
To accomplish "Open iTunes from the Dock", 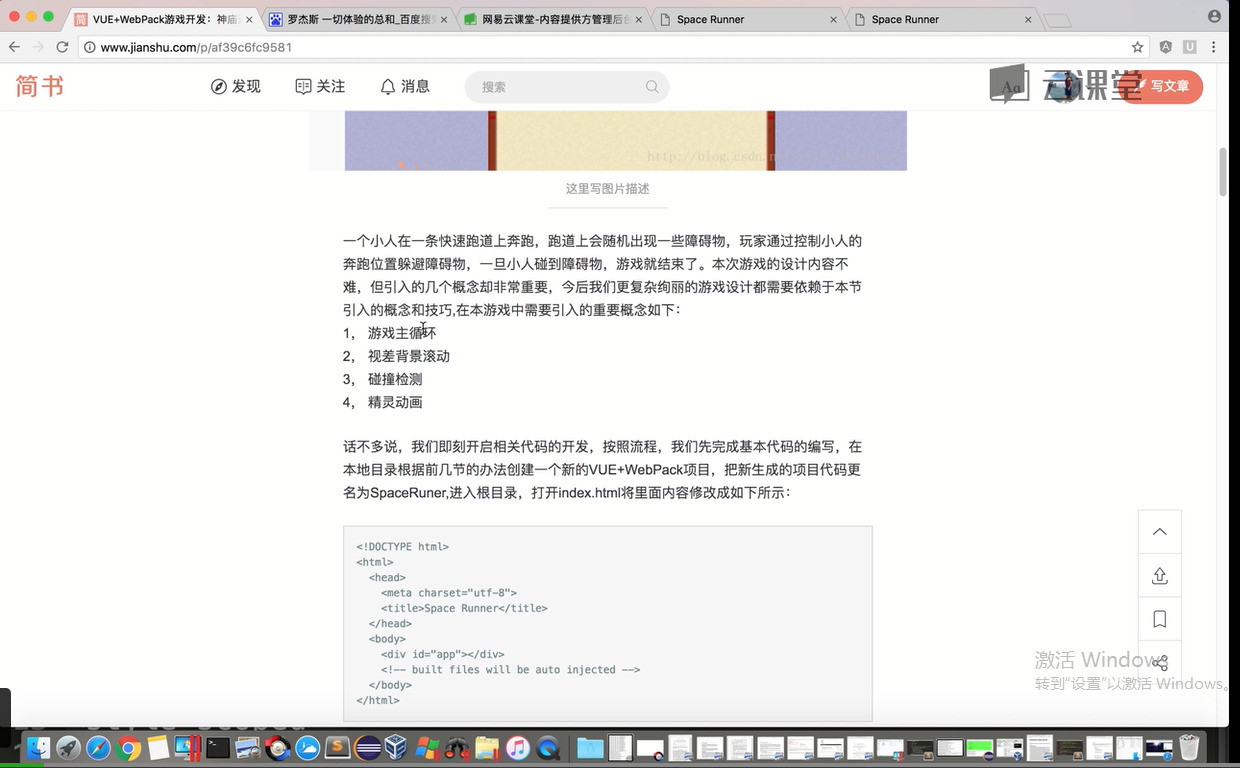I will 517,748.
